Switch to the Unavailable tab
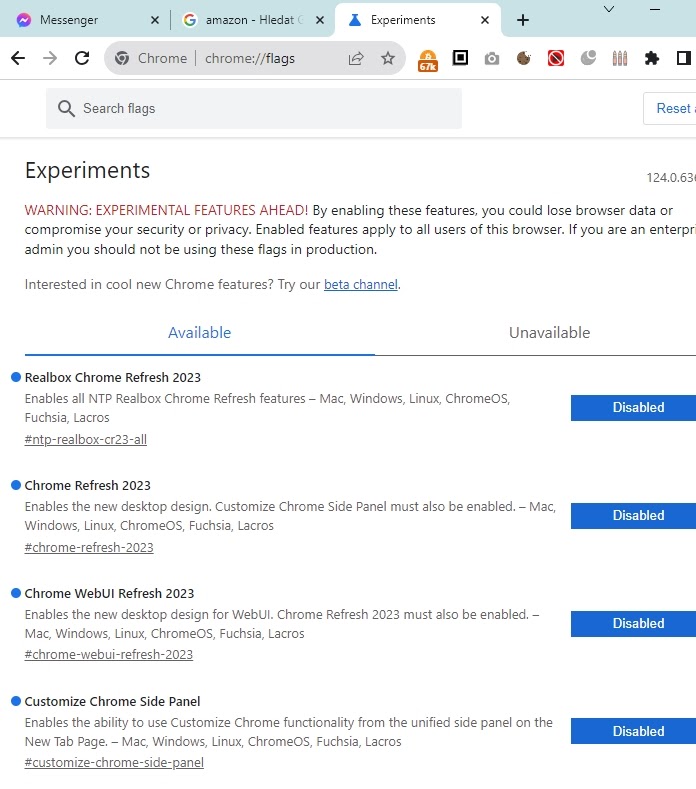Screen dimensions: 696x789 click(x=549, y=333)
